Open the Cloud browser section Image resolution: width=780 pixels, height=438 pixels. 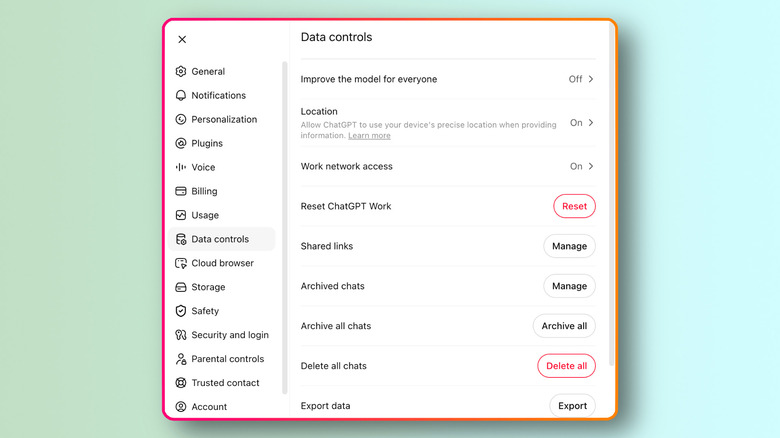tap(222, 263)
